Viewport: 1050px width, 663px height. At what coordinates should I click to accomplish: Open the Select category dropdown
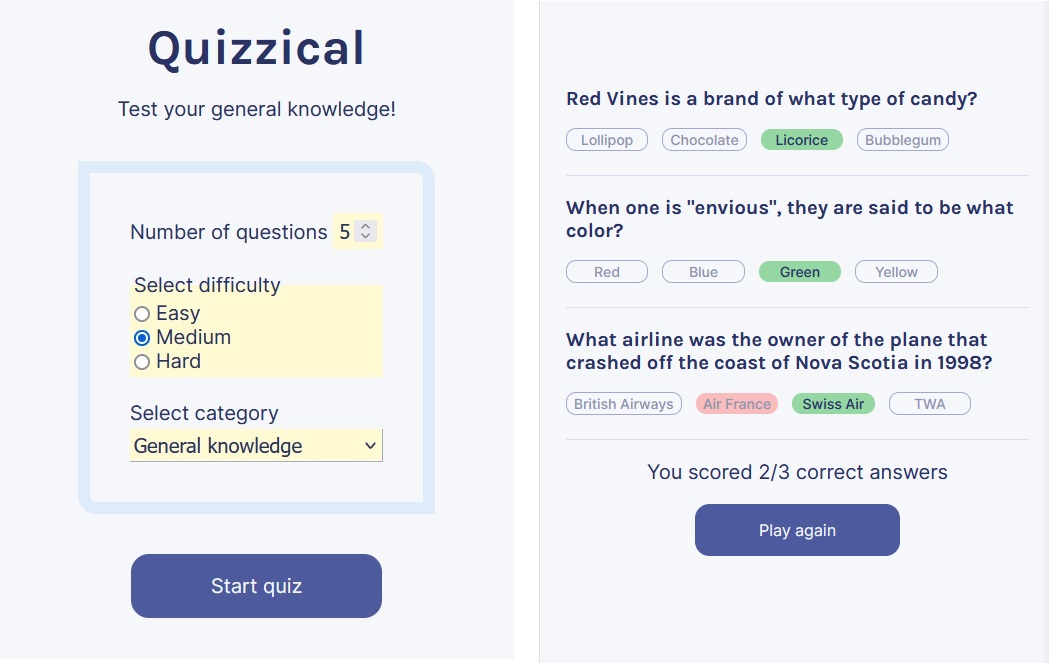(x=256, y=445)
